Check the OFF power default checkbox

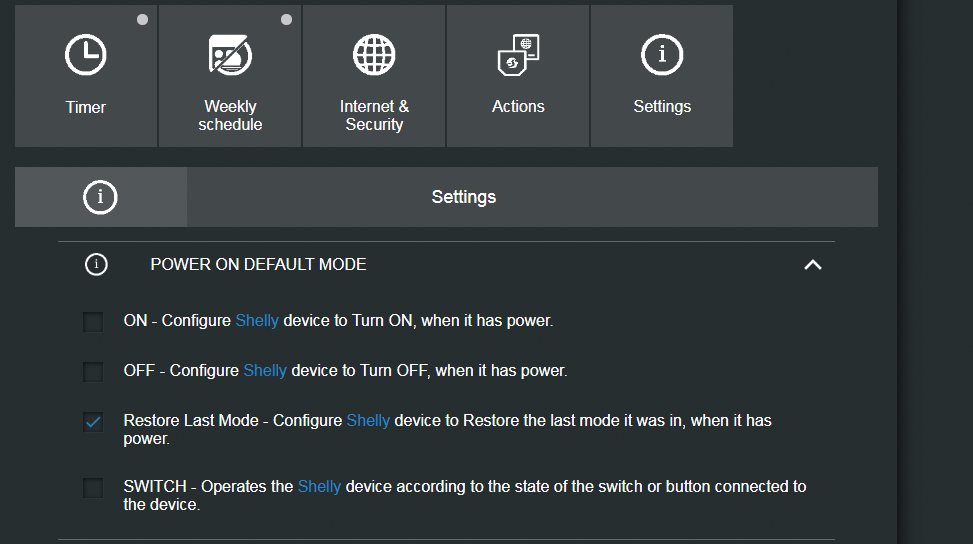(93, 372)
